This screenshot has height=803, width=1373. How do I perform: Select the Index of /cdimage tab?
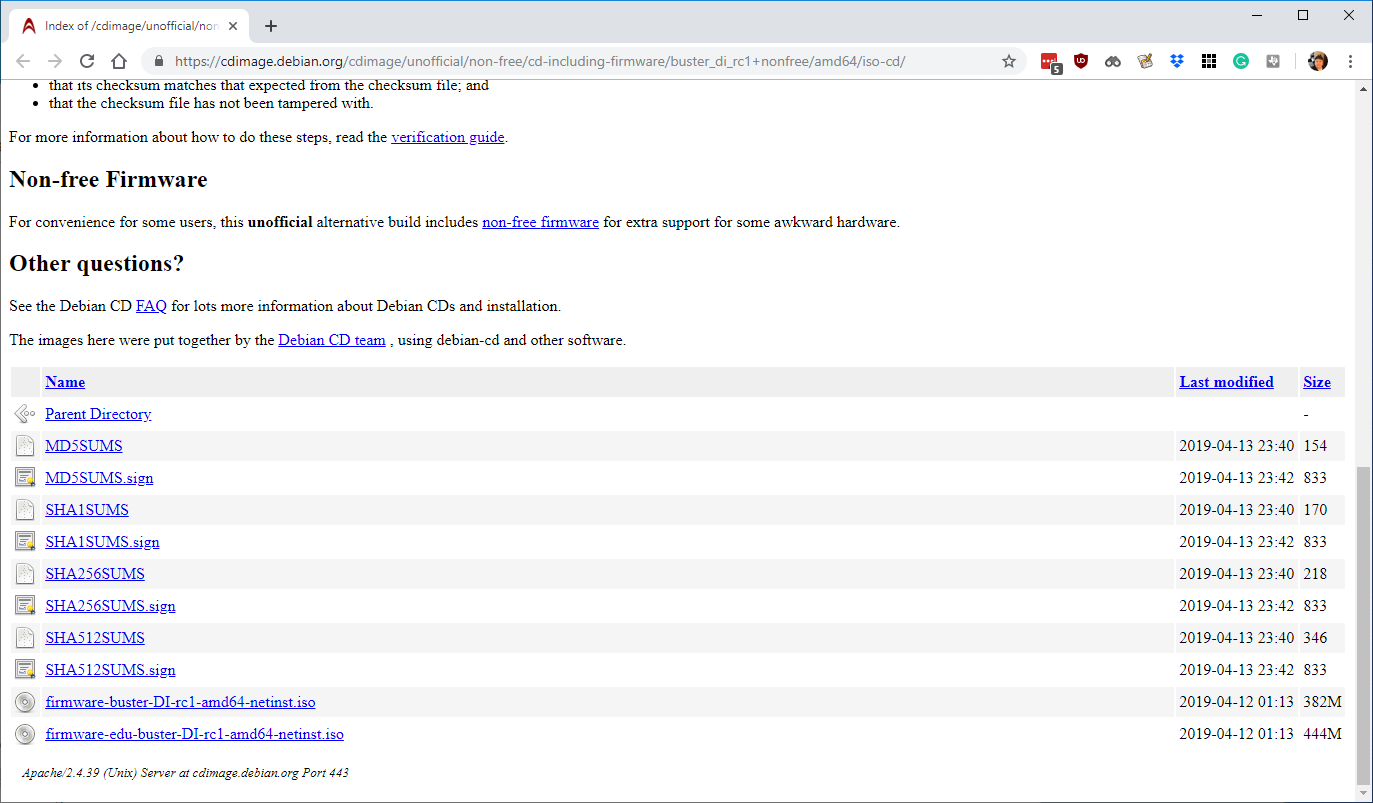point(128,26)
